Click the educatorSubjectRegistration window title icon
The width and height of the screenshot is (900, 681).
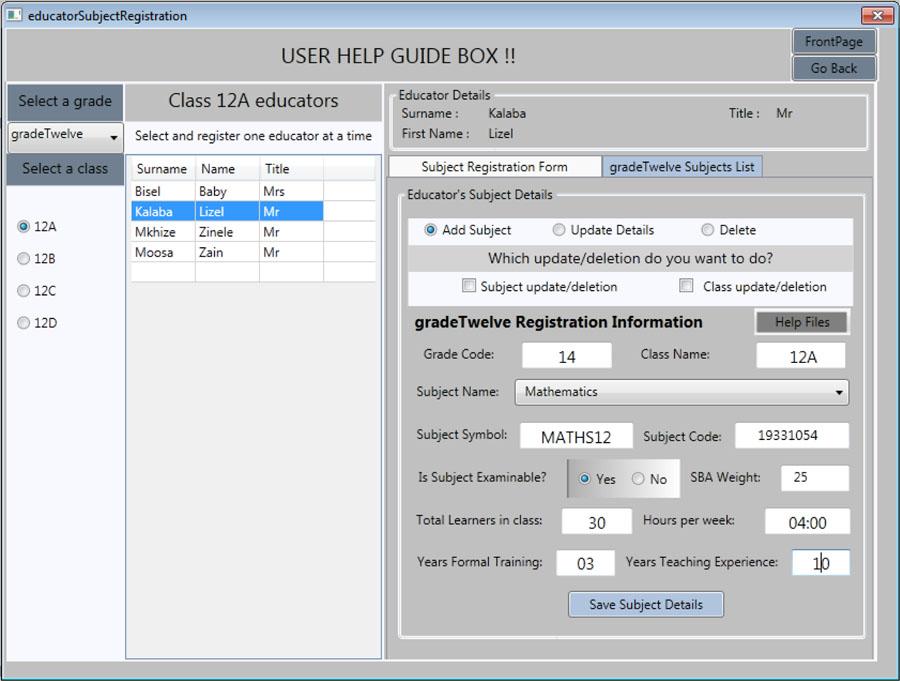click(14, 16)
